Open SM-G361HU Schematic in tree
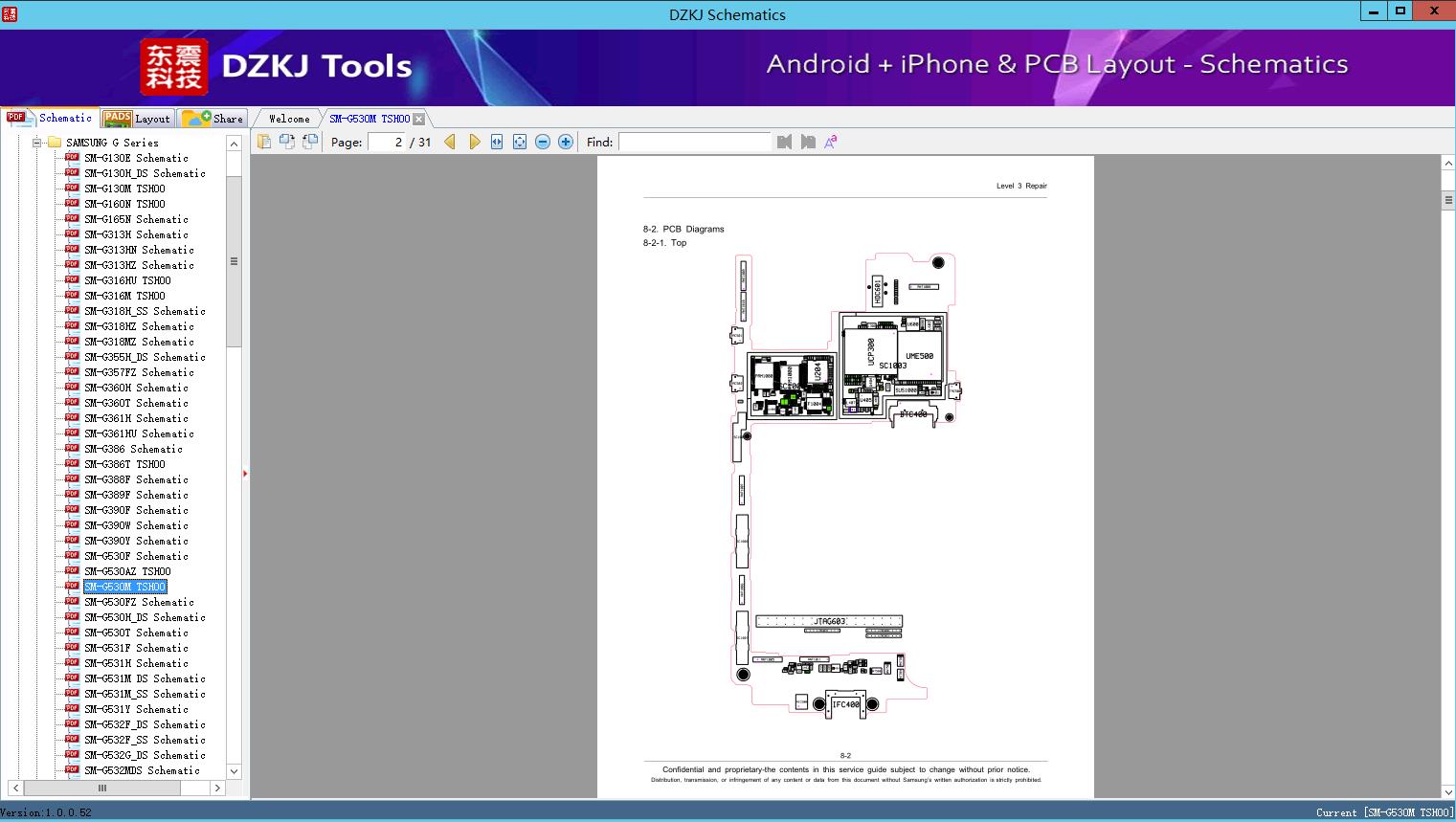This screenshot has height=822, width=1456. (x=139, y=433)
